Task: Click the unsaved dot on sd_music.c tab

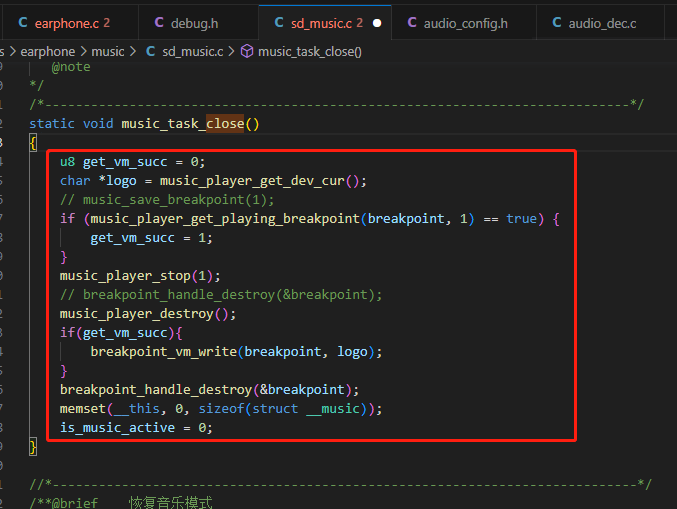Action: tap(377, 23)
